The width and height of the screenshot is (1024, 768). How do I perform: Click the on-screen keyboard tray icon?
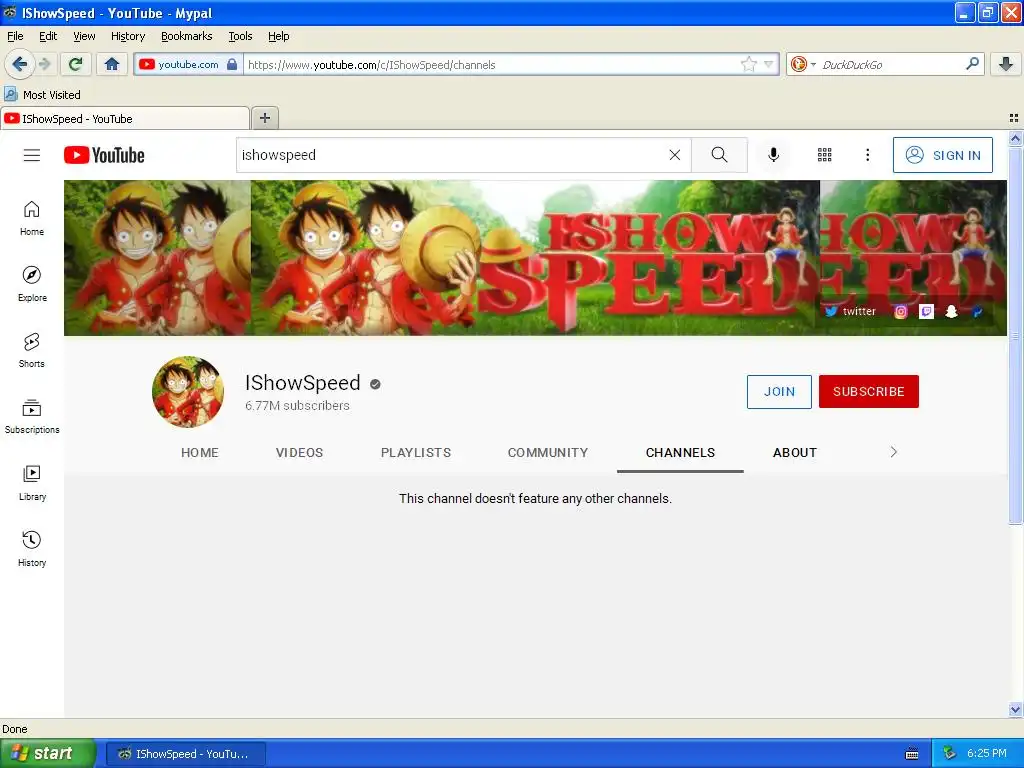pos(912,754)
